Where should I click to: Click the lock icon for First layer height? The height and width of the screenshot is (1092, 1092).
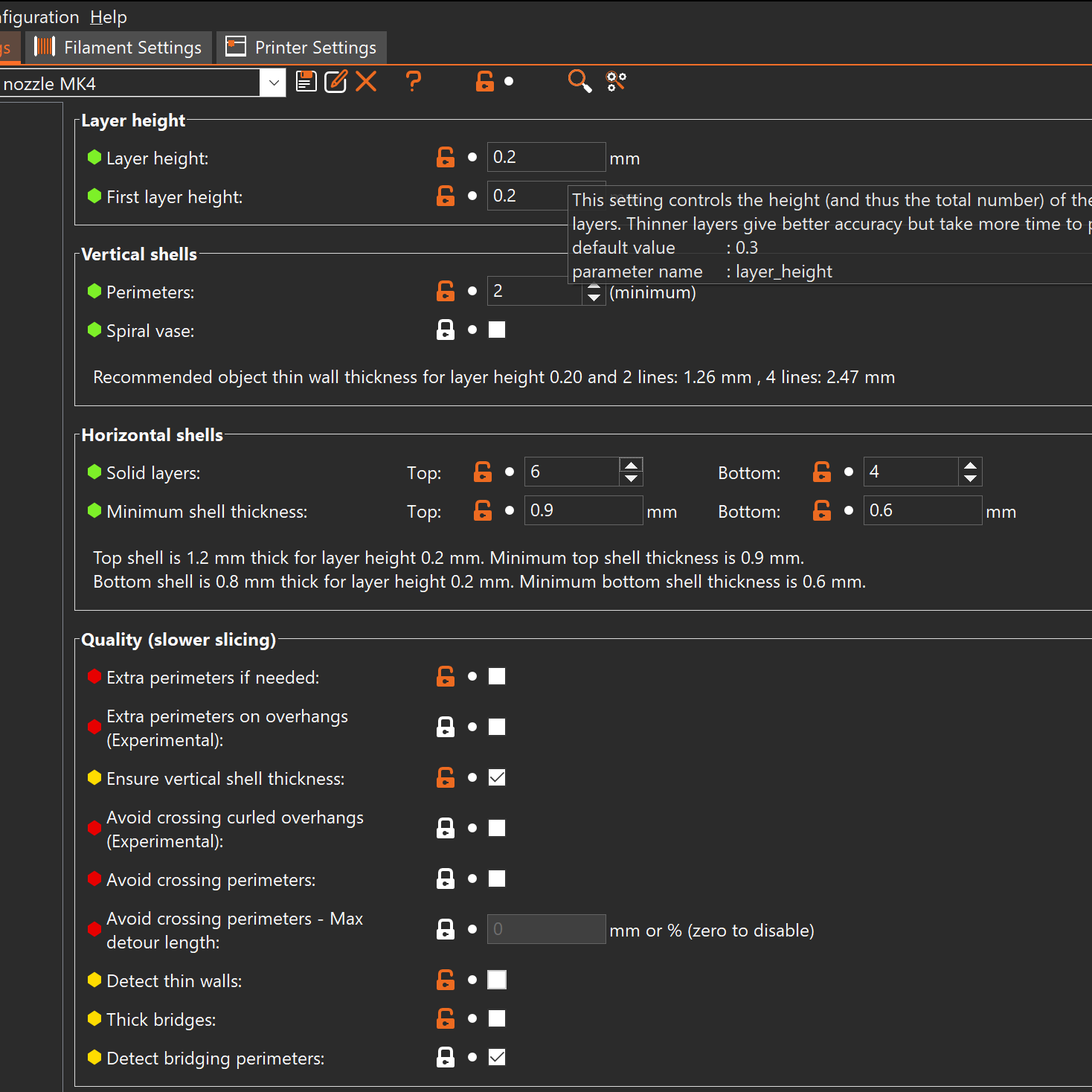pos(446,196)
